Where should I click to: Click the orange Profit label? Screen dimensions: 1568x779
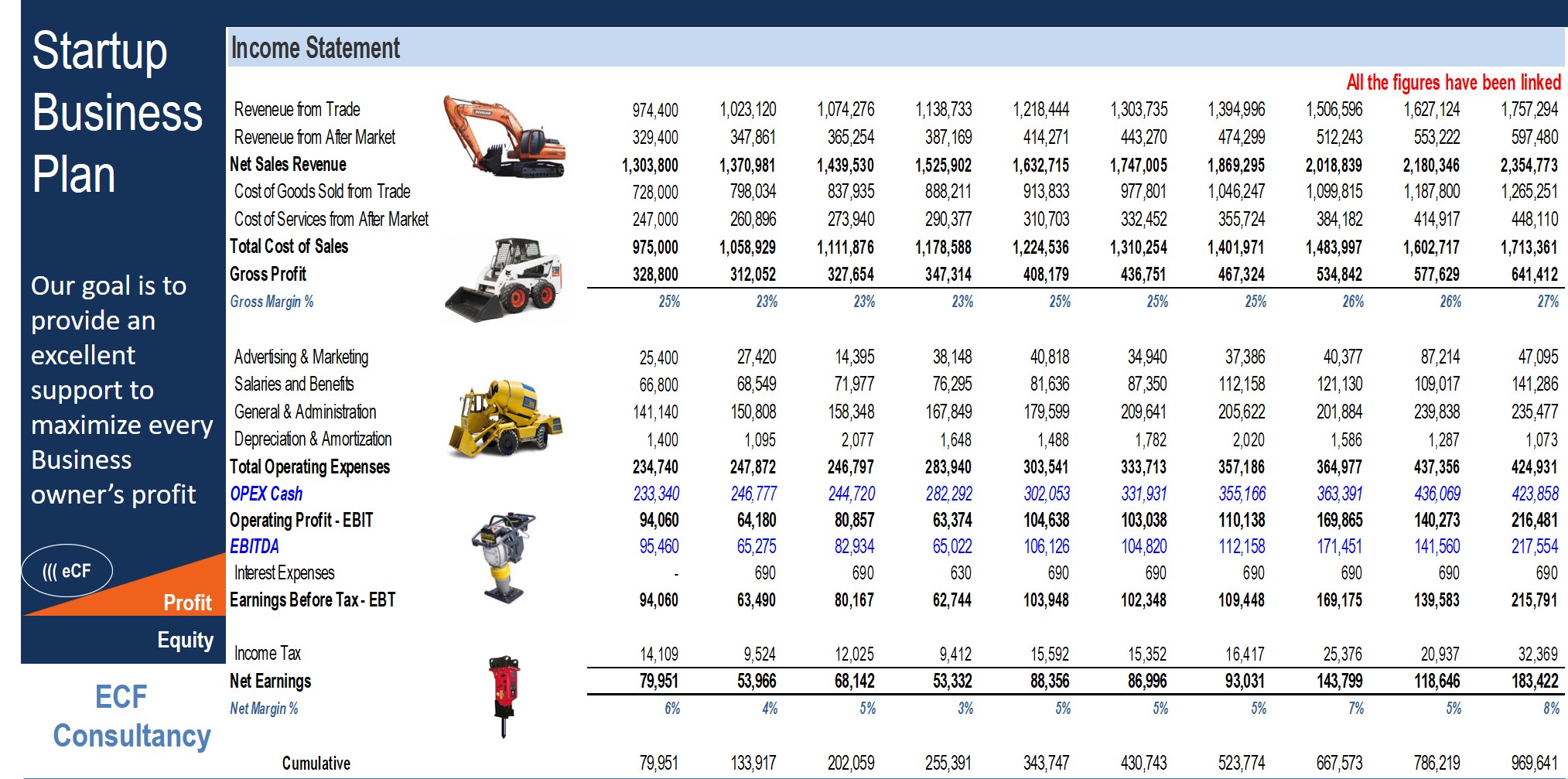click(187, 603)
